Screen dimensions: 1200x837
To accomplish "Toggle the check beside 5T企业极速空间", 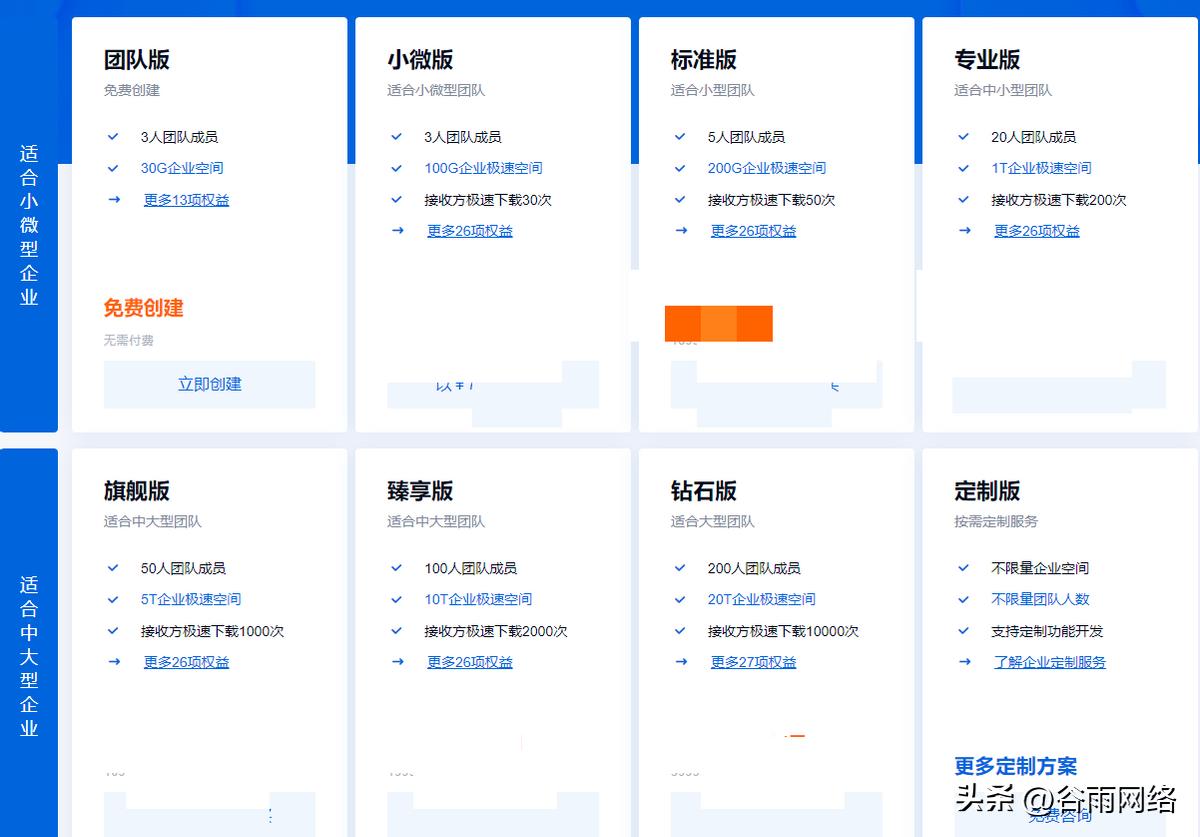I will (113, 599).
